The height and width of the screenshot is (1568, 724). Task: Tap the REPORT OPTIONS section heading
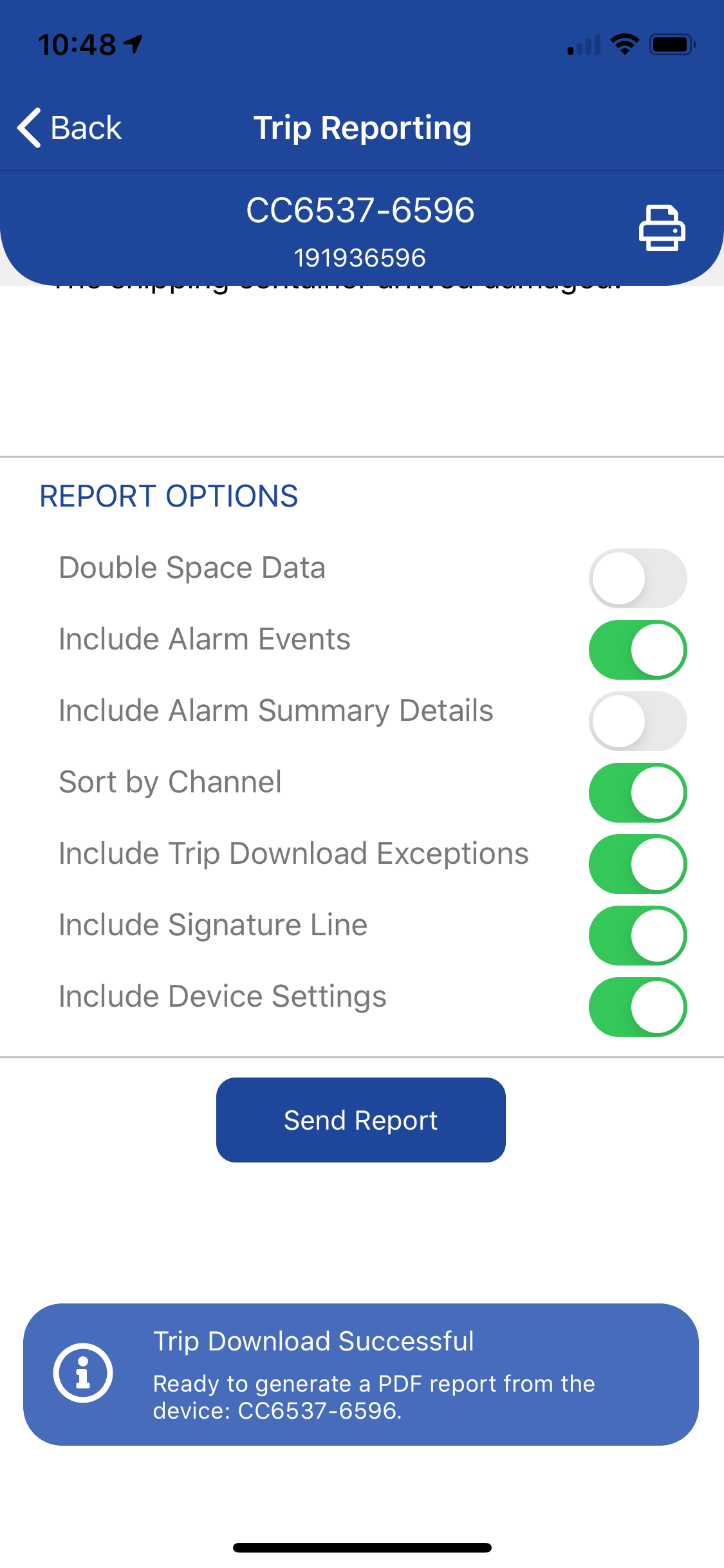(x=169, y=496)
